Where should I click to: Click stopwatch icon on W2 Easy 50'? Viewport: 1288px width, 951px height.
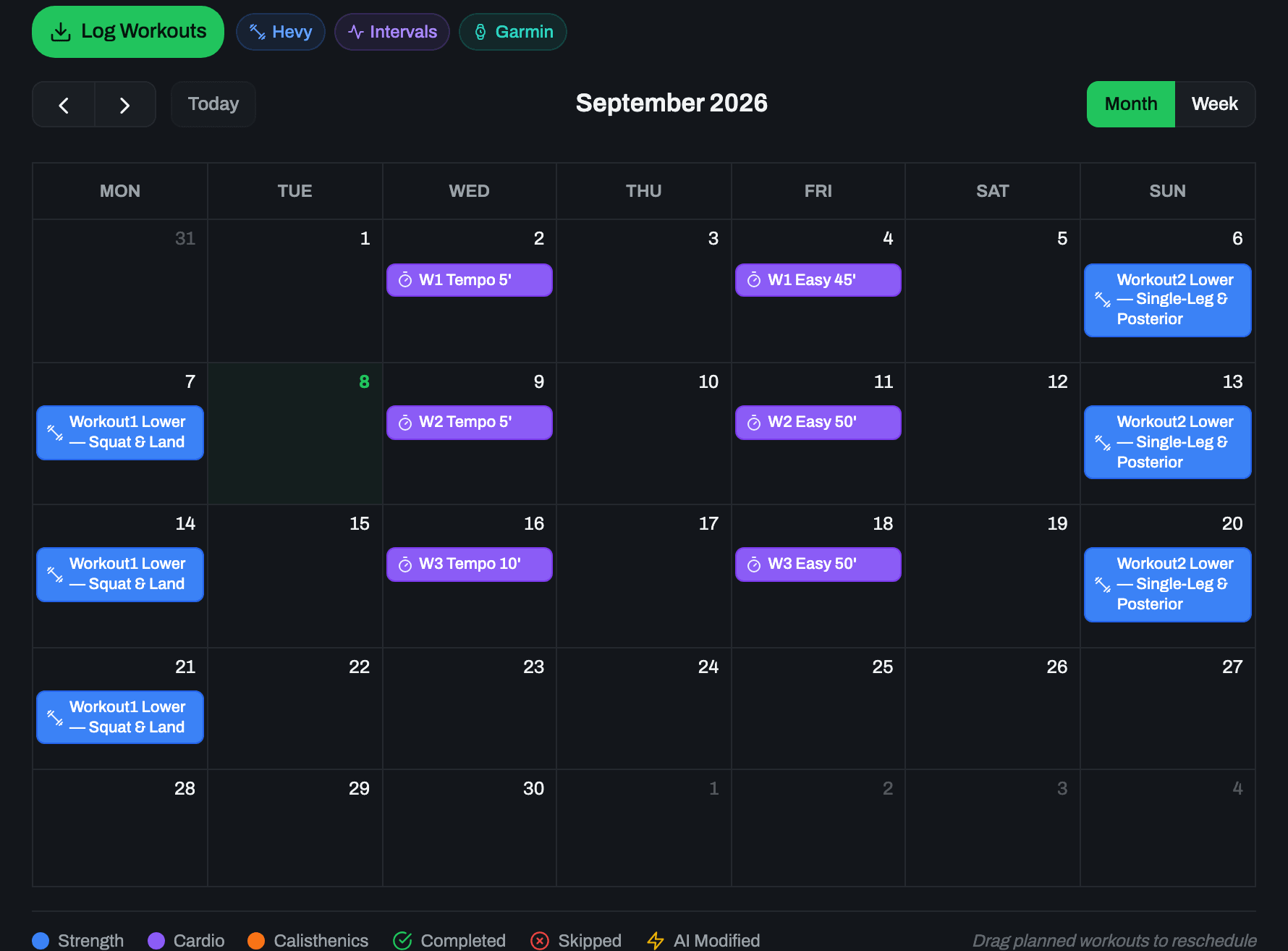[754, 423]
